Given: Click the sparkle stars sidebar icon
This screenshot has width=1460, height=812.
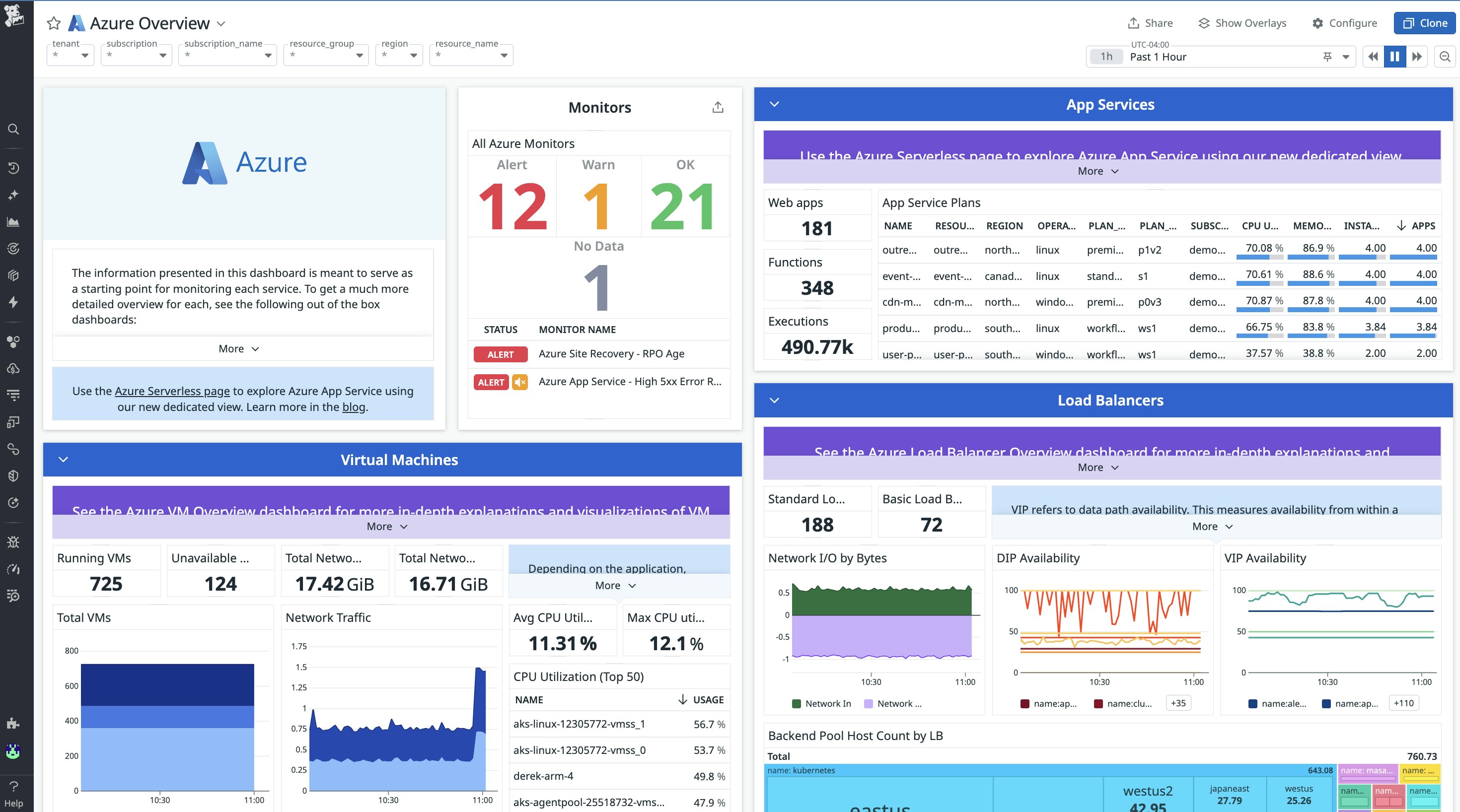Looking at the screenshot, I should tap(13, 195).
